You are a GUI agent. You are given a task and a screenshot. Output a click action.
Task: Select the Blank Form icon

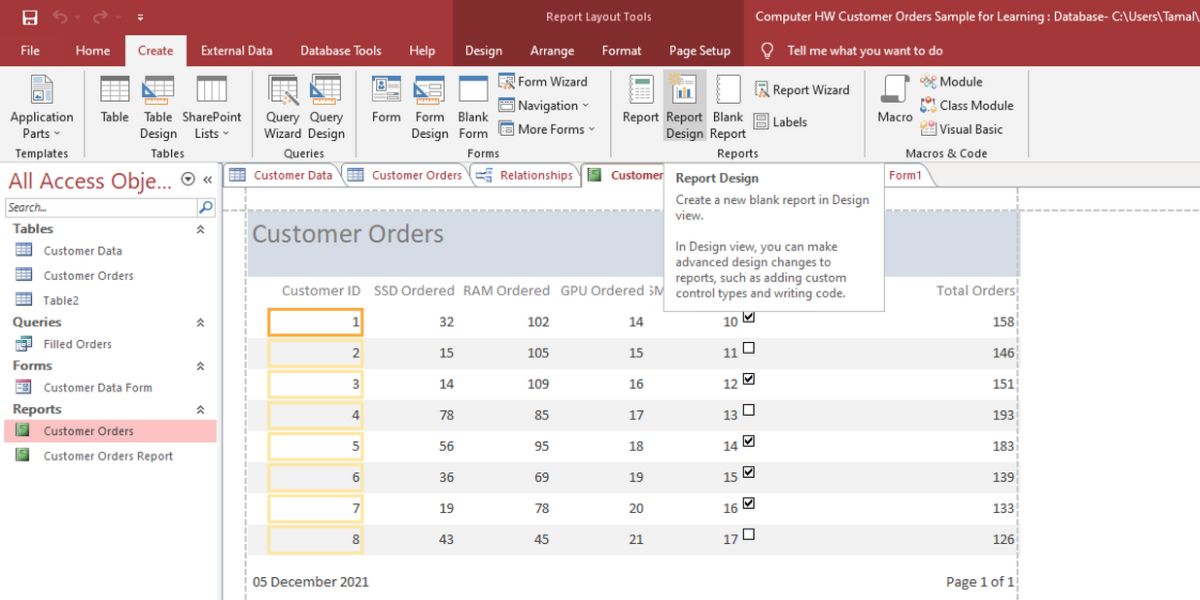coord(473,108)
